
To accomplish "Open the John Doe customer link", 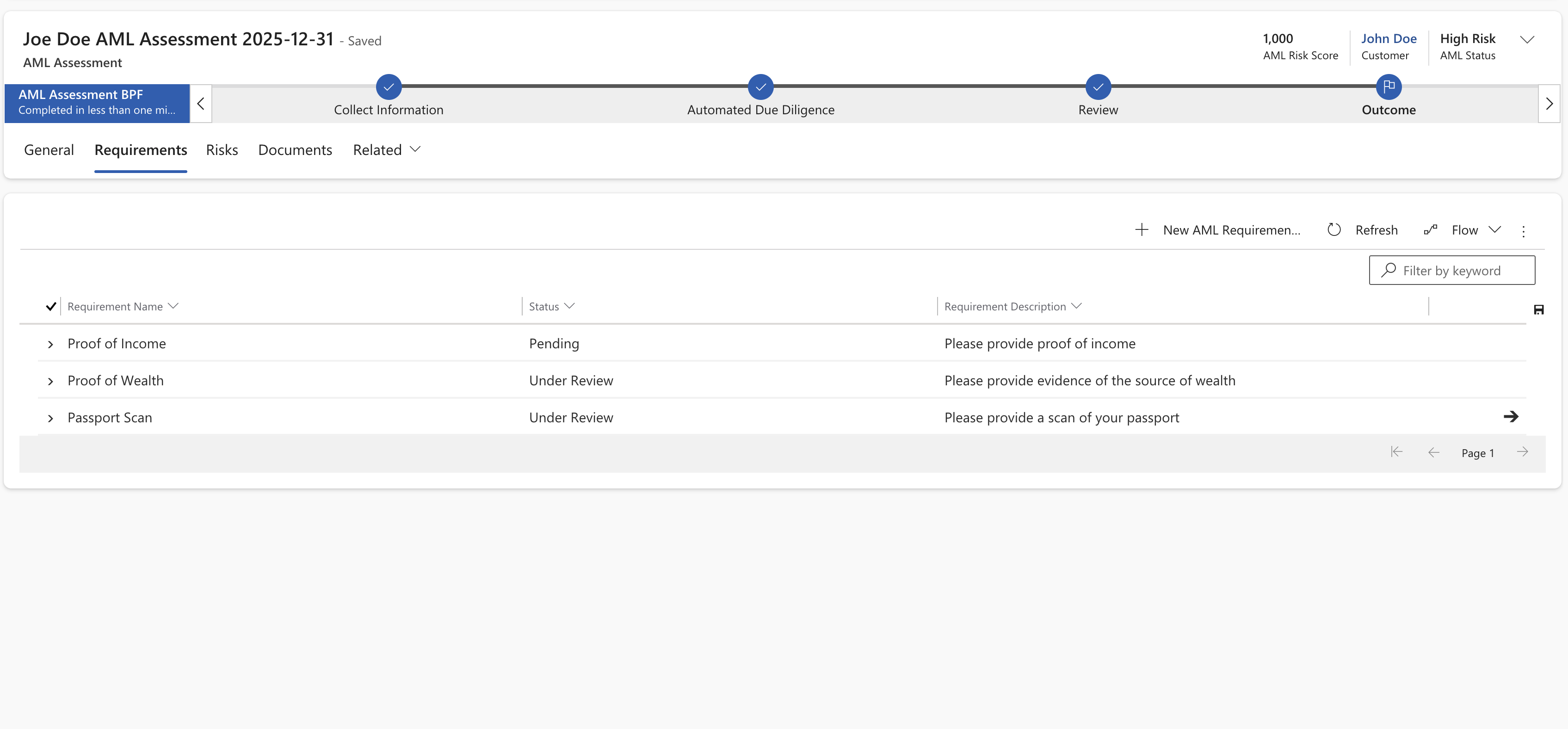I will [x=1389, y=38].
